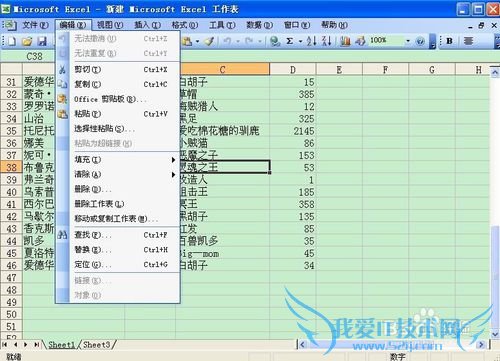The image size is (500, 361).
Task: Open the AutoSum functions dropdown arrow
Action: pyautogui.click(x=300, y=41)
